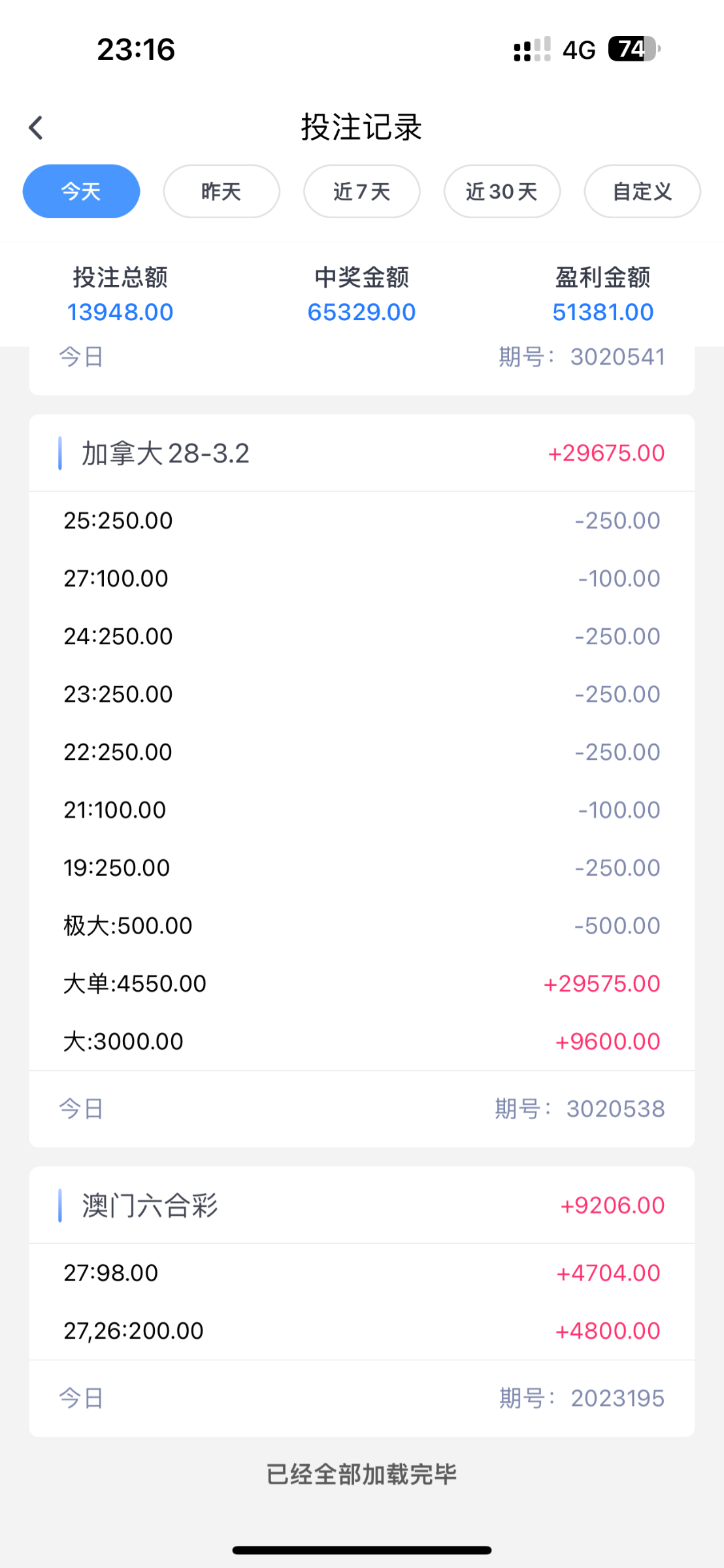Viewport: 724px width, 1568px height.
Task: Open the 加拿大28-3.2 record header
Action: point(165,453)
